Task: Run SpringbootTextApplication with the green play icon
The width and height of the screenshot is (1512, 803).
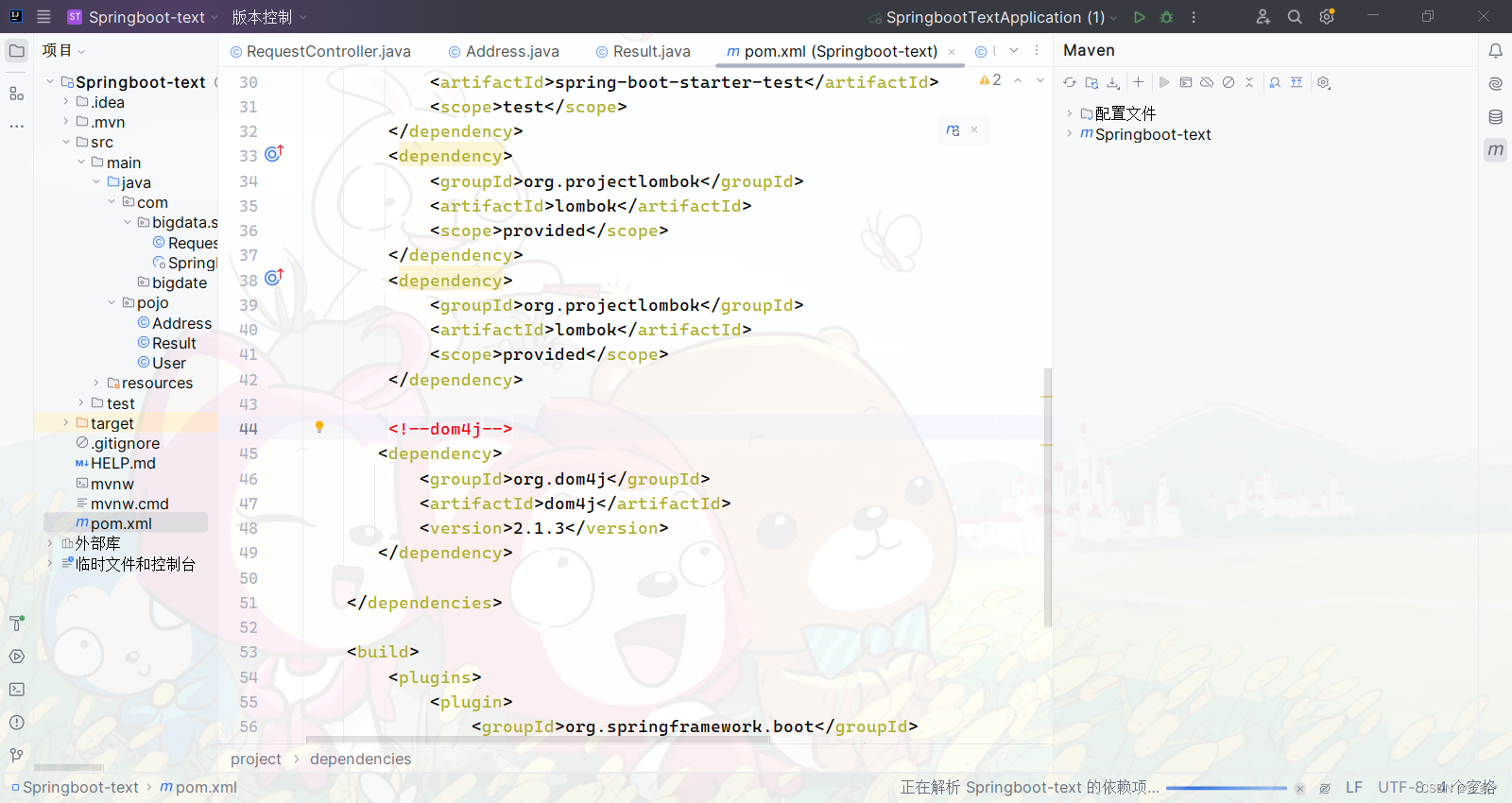Action: (1140, 17)
